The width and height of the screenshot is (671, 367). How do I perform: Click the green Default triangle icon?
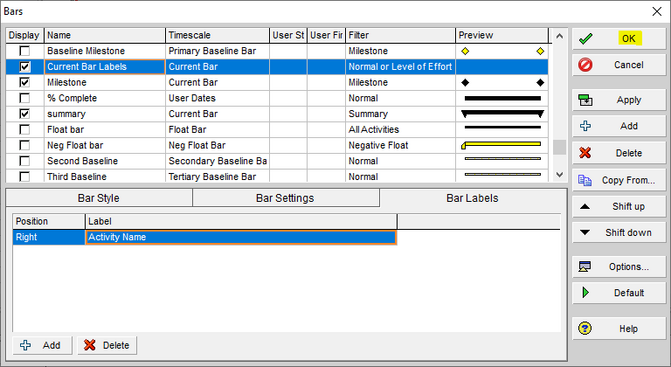(585, 293)
